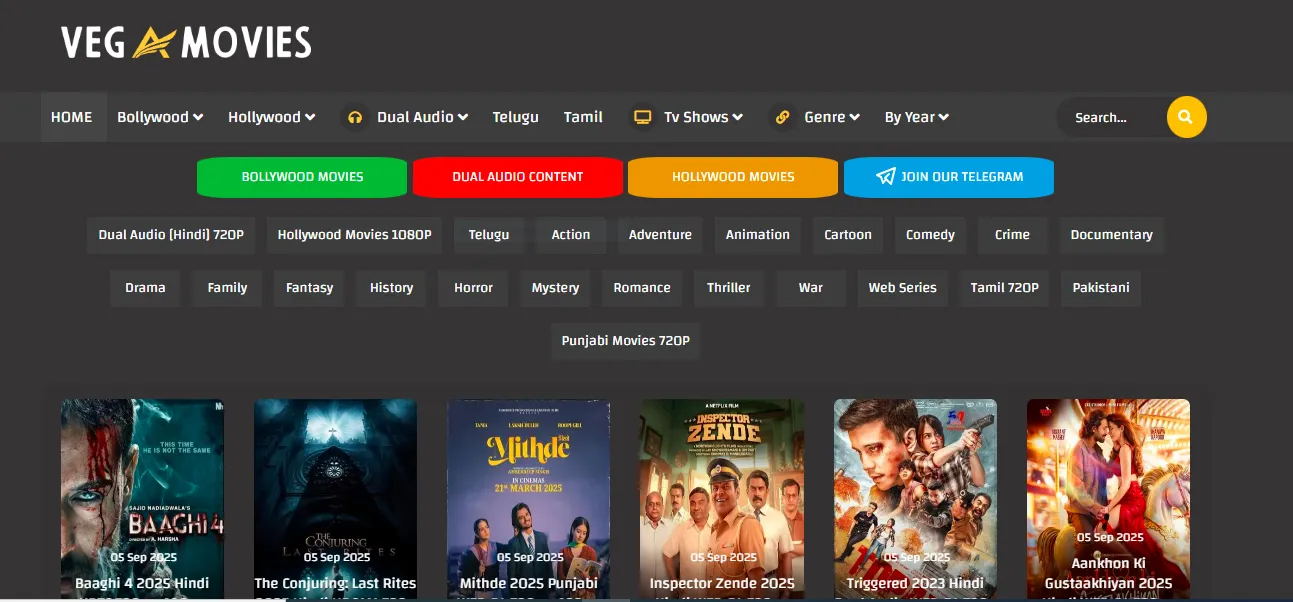1293x602 pixels.
Task: Select Tamil in the navigation bar
Action: [x=583, y=117]
